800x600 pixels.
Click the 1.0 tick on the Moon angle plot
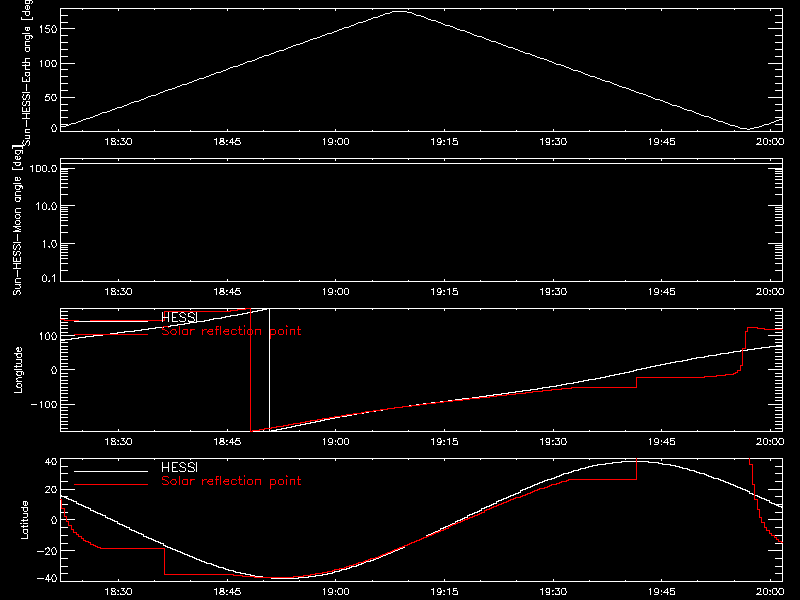pyautogui.click(x=49, y=244)
